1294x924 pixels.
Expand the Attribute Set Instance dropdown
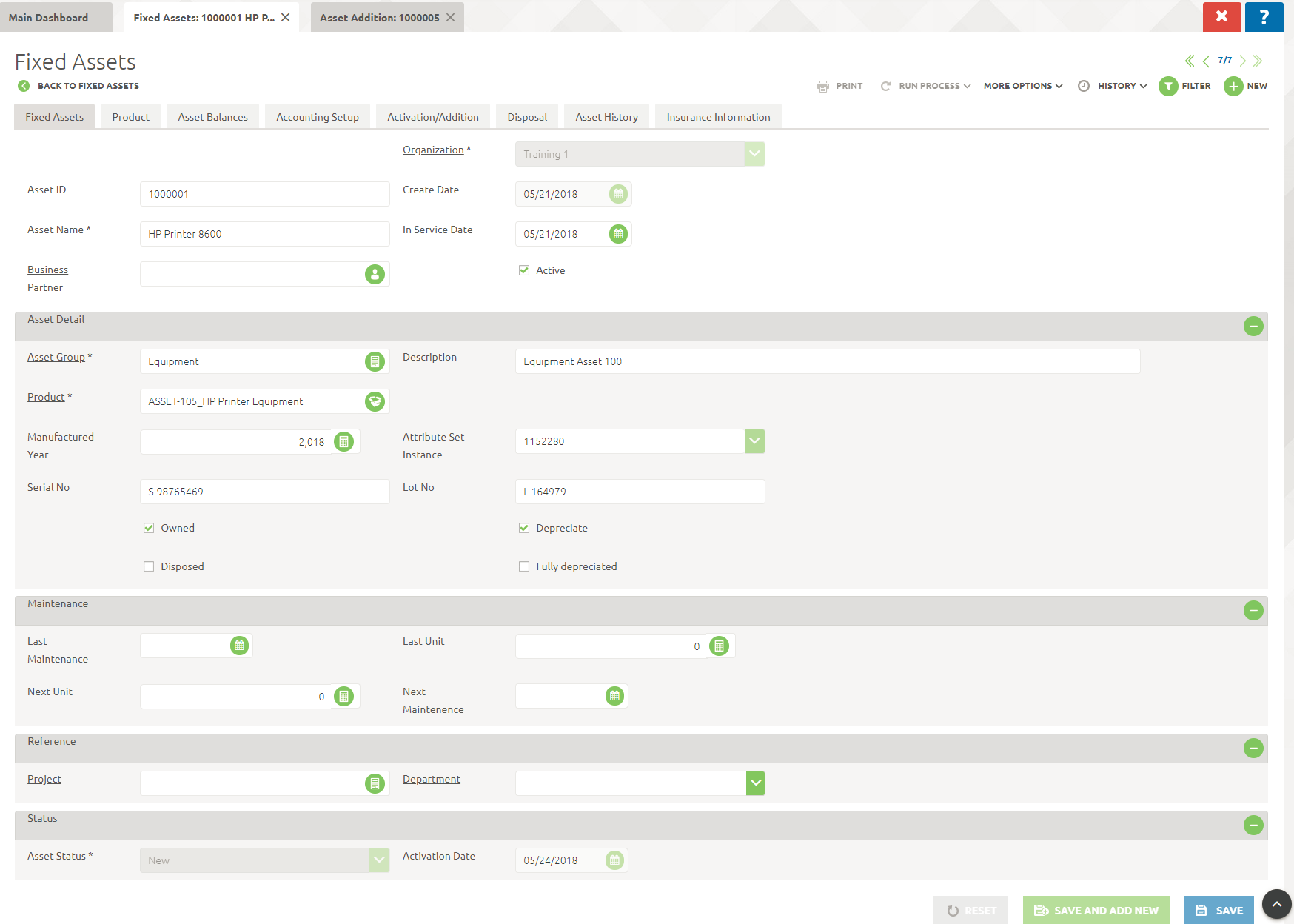[x=754, y=441]
